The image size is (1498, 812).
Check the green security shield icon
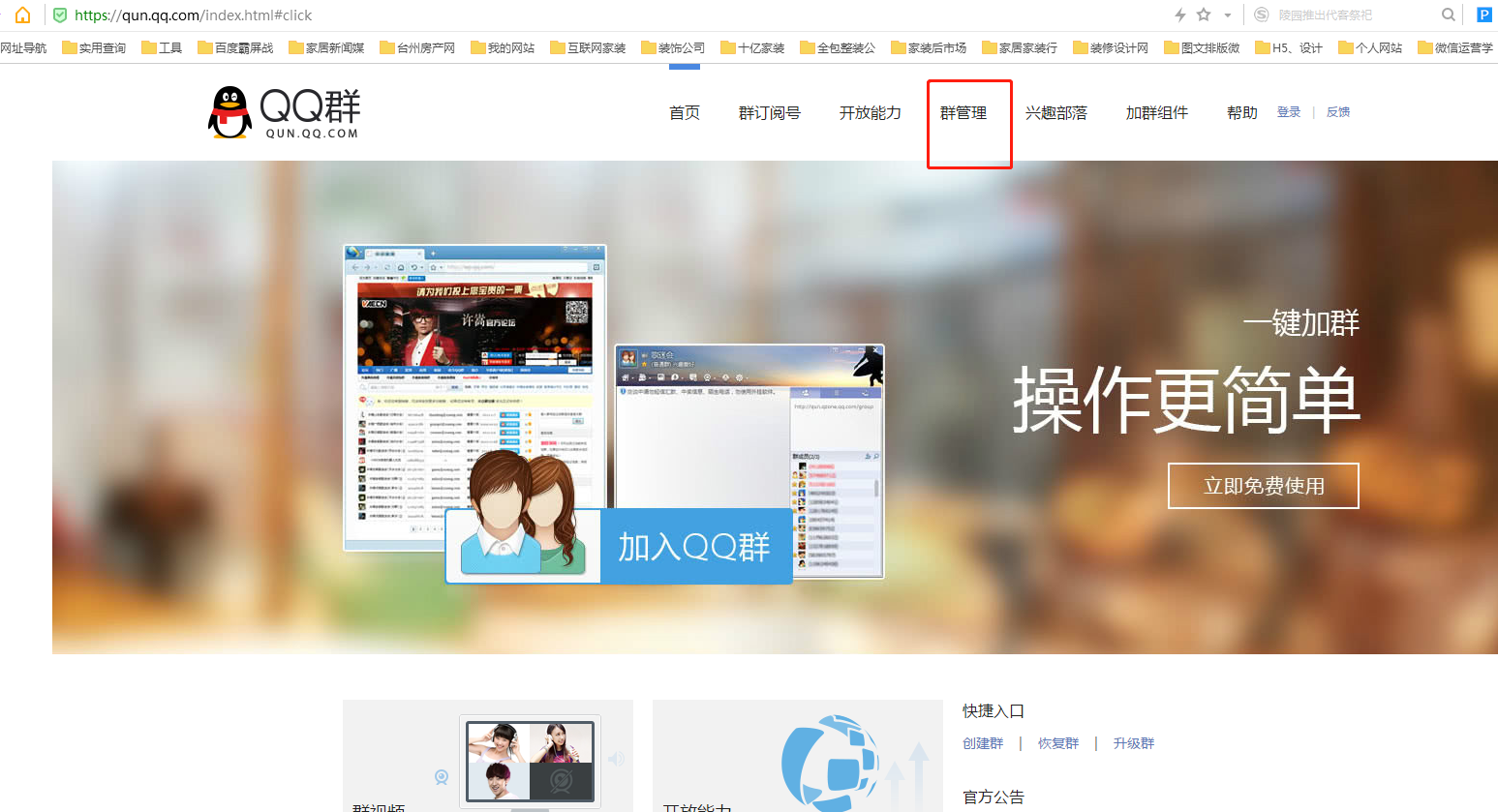pyautogui.click(x=60, y=15)
